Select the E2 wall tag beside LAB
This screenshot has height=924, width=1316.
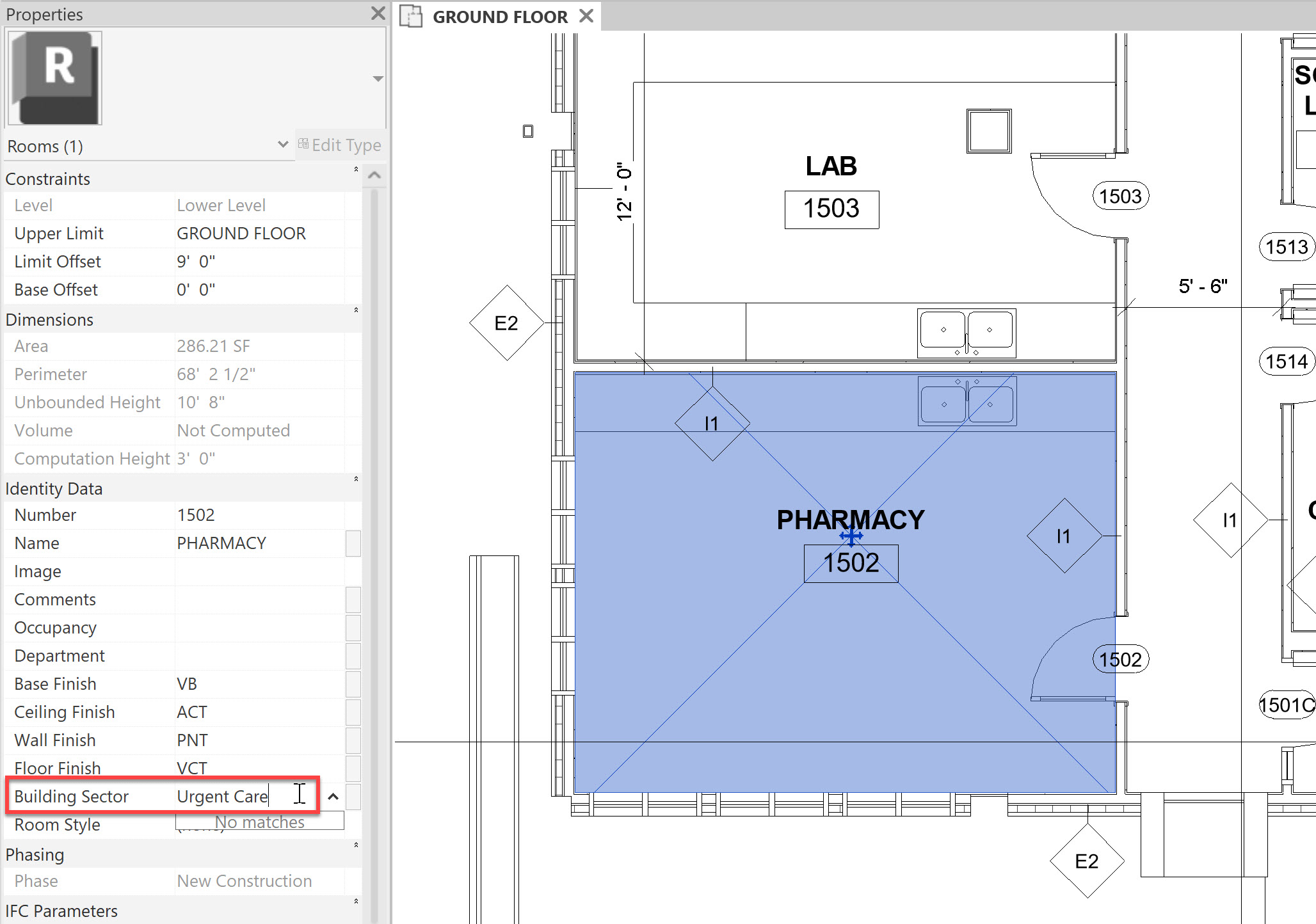(506, 323)
